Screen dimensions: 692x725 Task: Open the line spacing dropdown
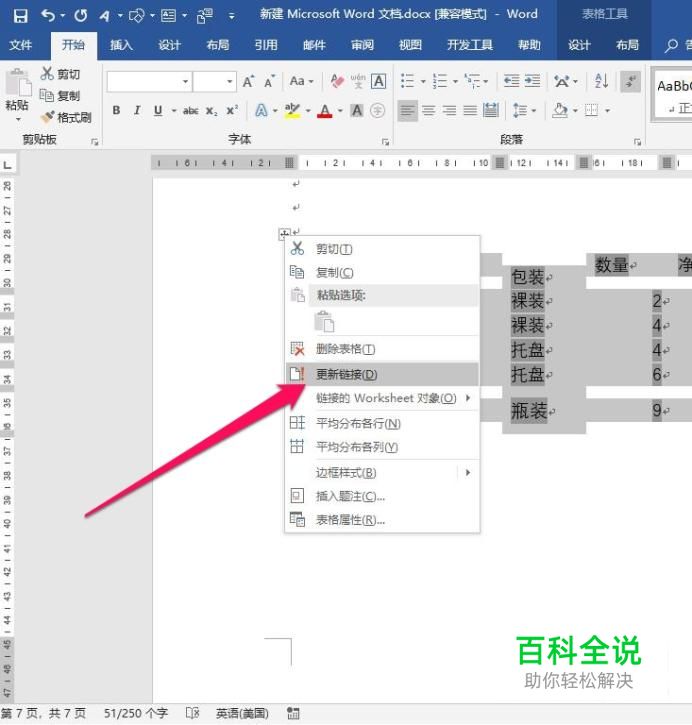[525, 111]
